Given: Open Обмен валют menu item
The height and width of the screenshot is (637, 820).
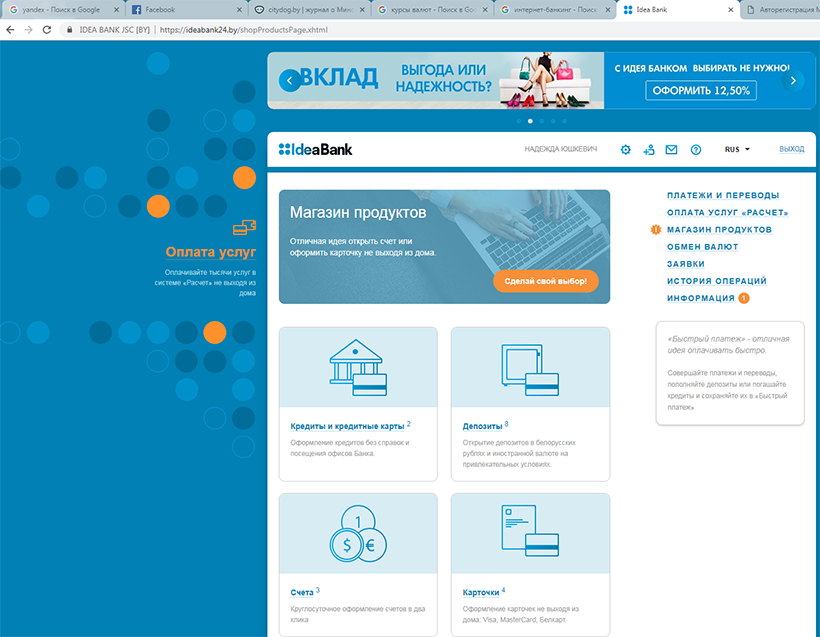Looking at the screenshot, I should 702,247.
